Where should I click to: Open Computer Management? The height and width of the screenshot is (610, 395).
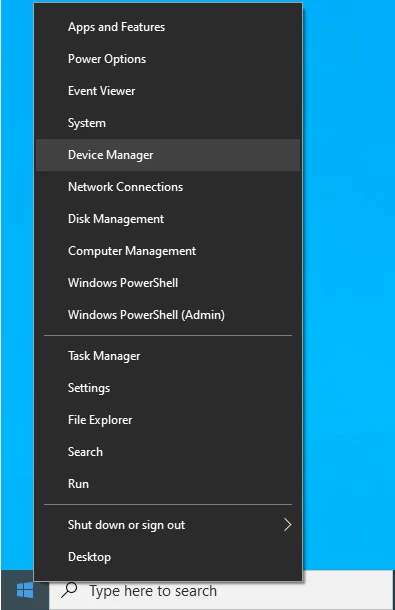(x=168, y=251)
